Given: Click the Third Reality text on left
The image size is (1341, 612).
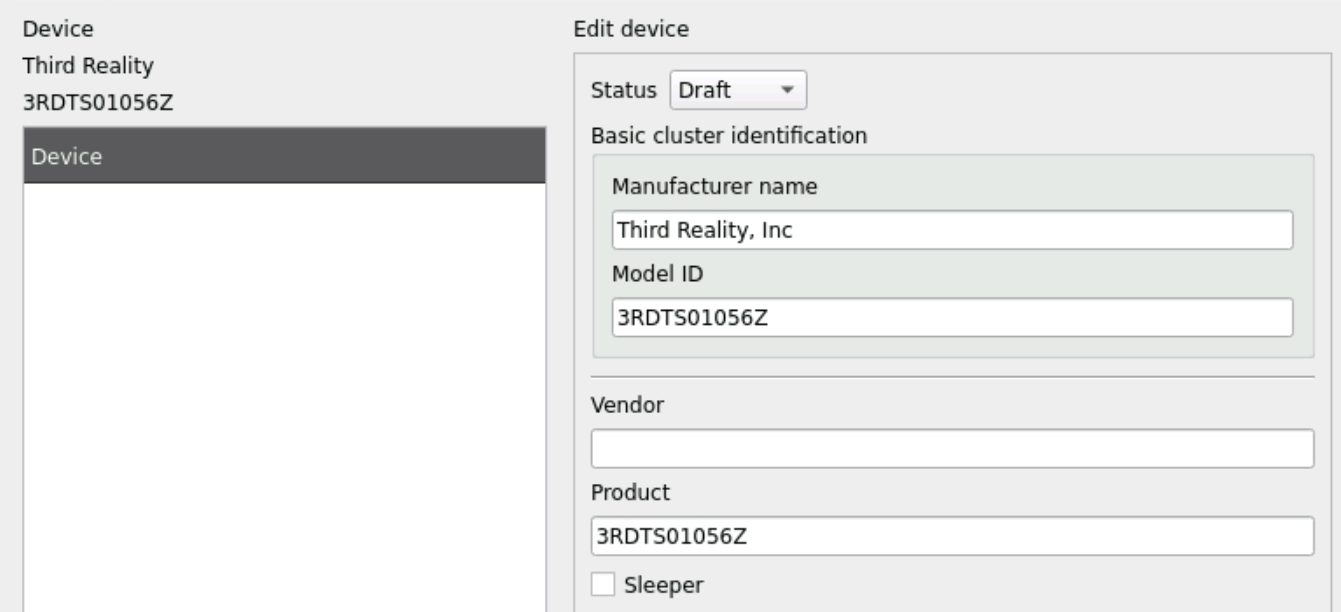Looking at the screenshot, I should point(87,66).
